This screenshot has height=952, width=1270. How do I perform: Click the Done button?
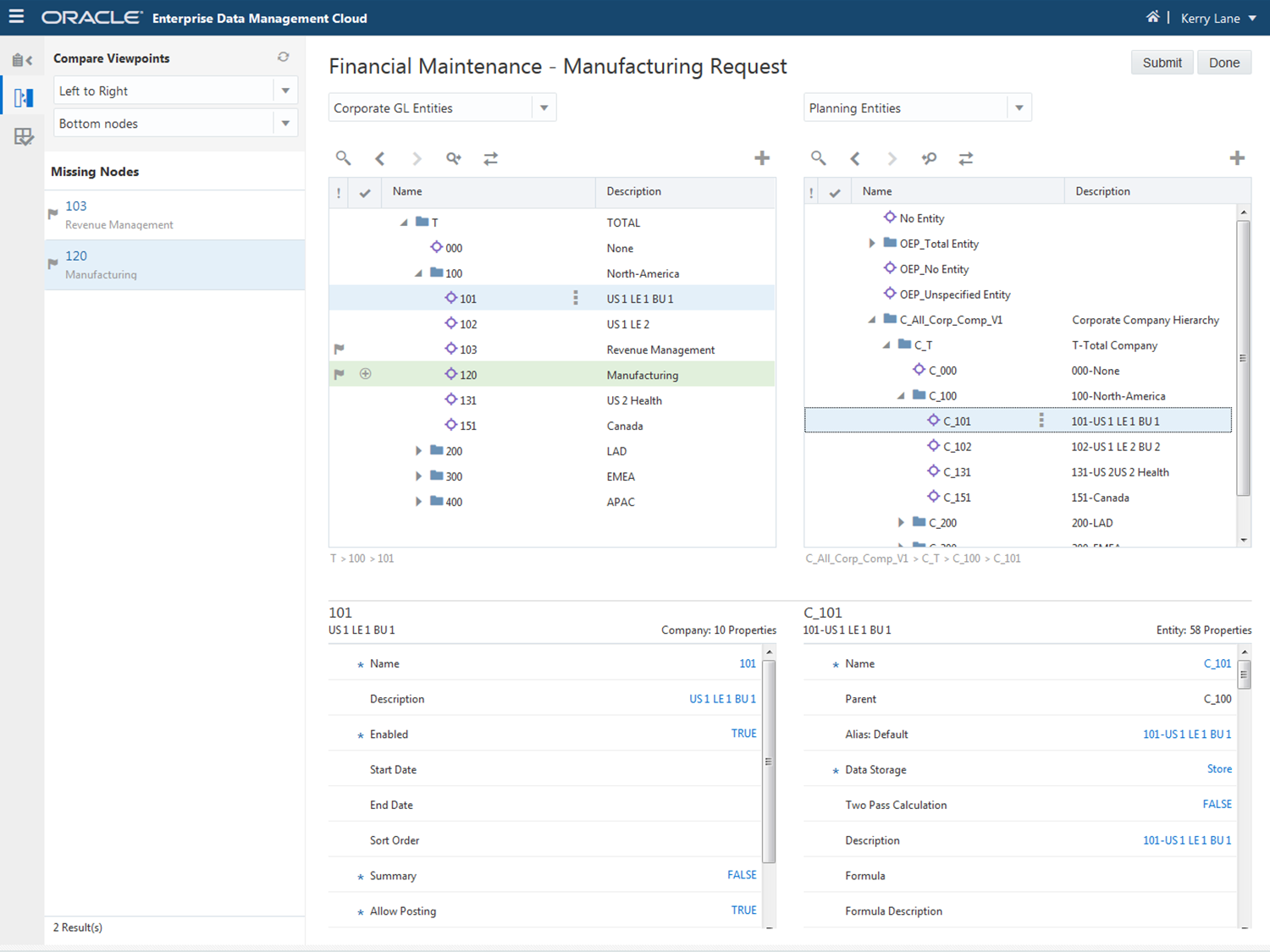[x=1223, y=63]
